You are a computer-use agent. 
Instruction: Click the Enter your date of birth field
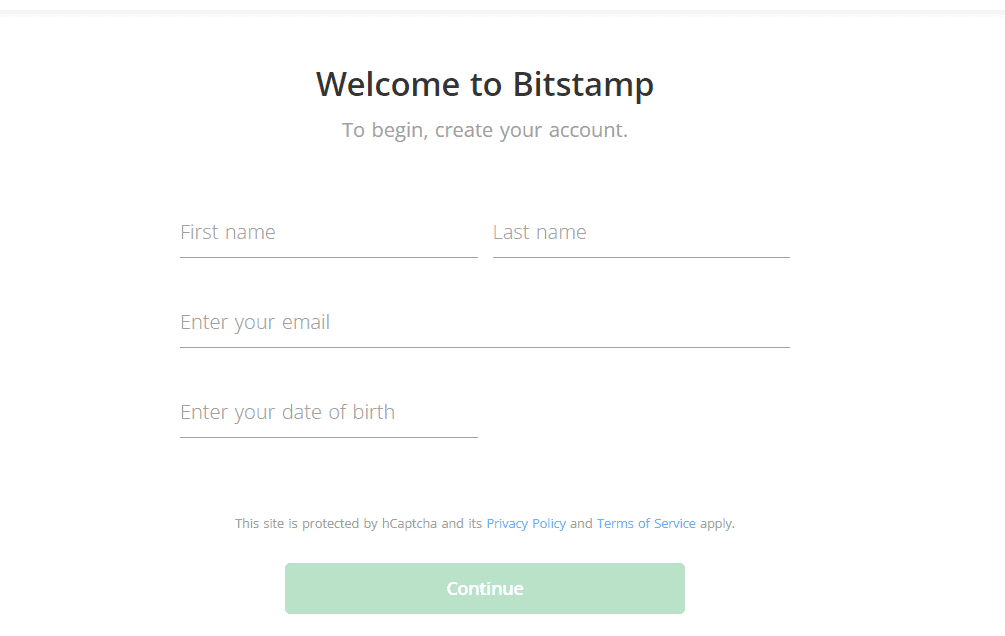(328, 412)
